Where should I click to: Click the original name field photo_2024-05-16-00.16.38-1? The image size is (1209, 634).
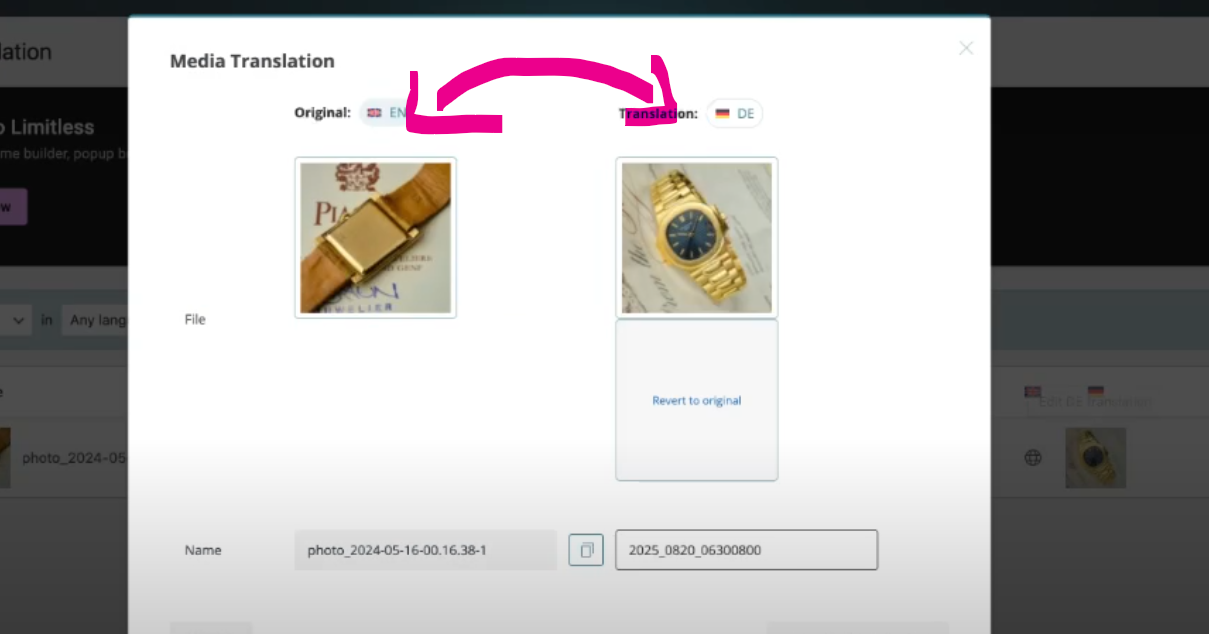(426, 550)
